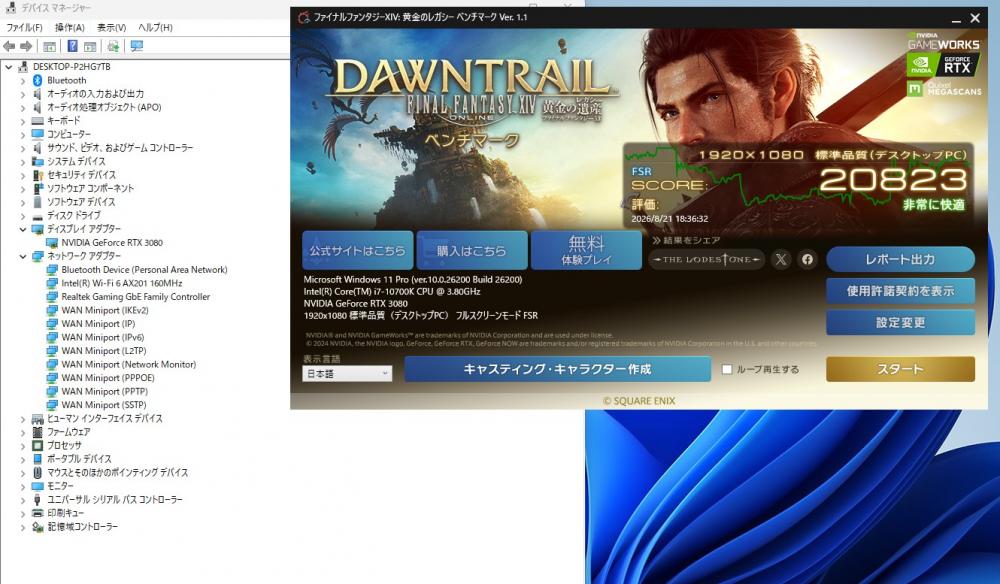The width and height of the screenshot is (1000, 584).
Task: Expand the モニター node
Action: [x=22, y=486]
